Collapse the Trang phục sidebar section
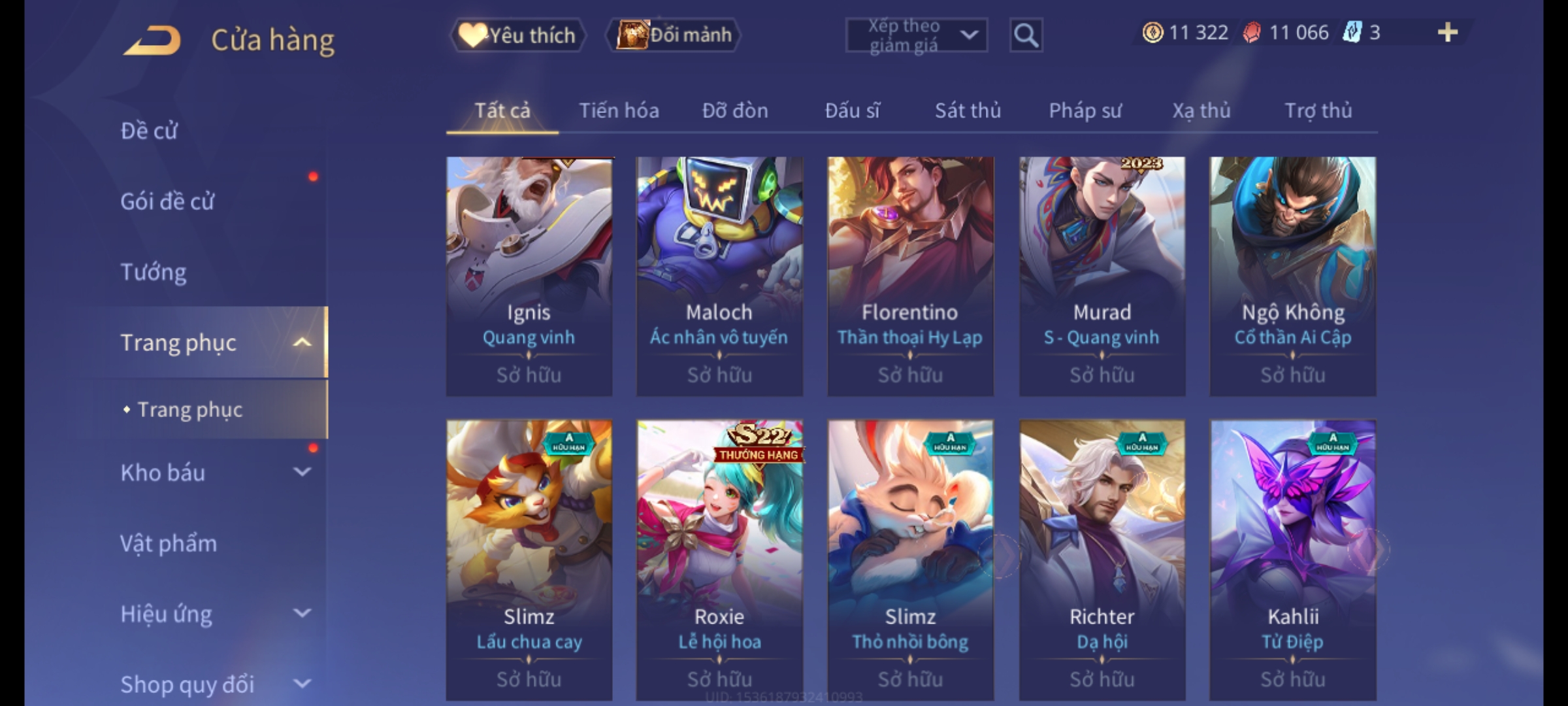Image resolution: width=1568 pixels, height=706 pixels. coord(302,342)
